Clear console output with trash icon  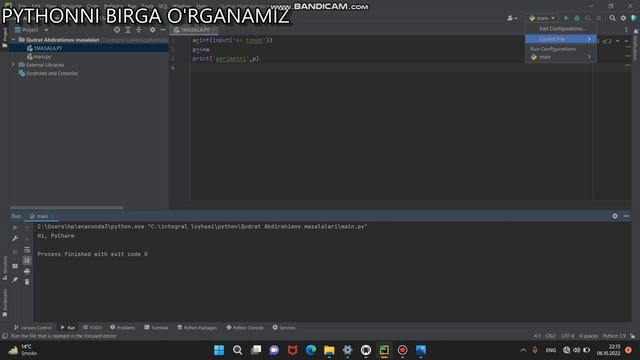[27, 282]
